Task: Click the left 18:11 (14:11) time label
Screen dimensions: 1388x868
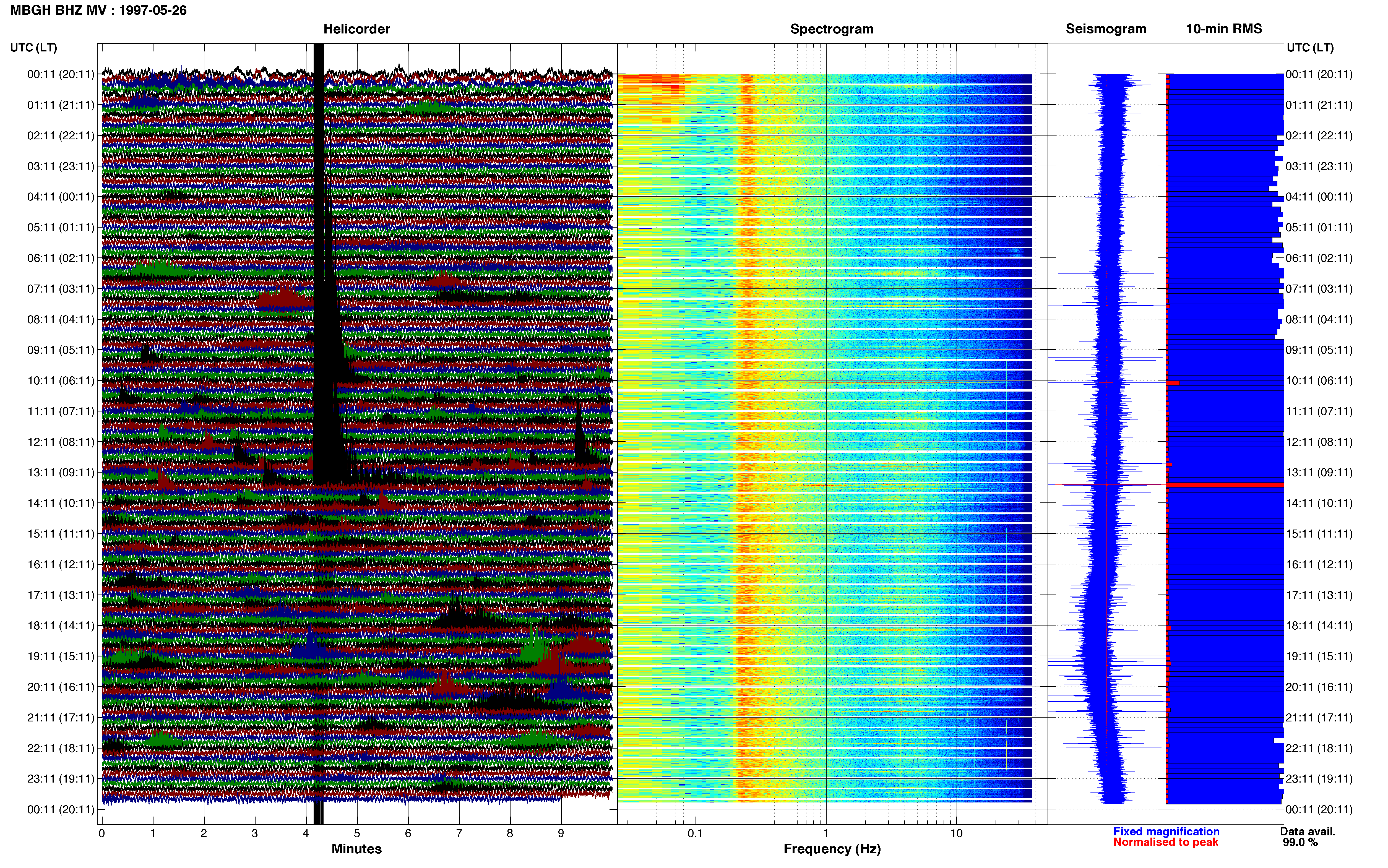Action: tap(61, 626)
